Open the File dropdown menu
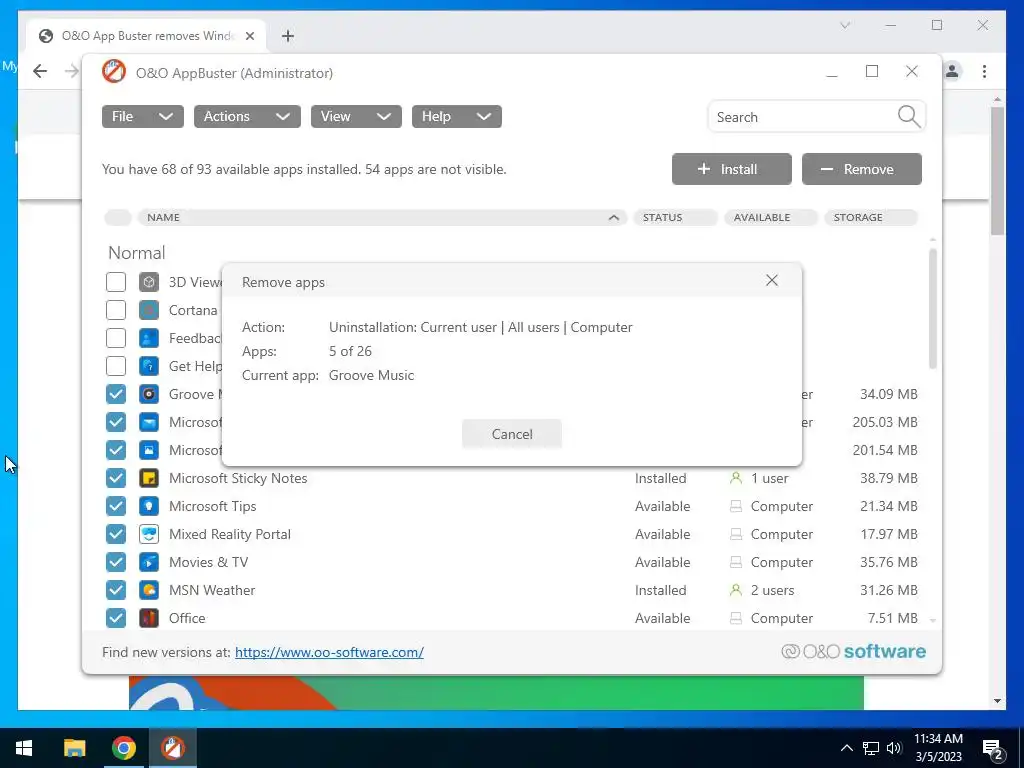This screenshot has height=768, width=1024. (x=142, y=116)
